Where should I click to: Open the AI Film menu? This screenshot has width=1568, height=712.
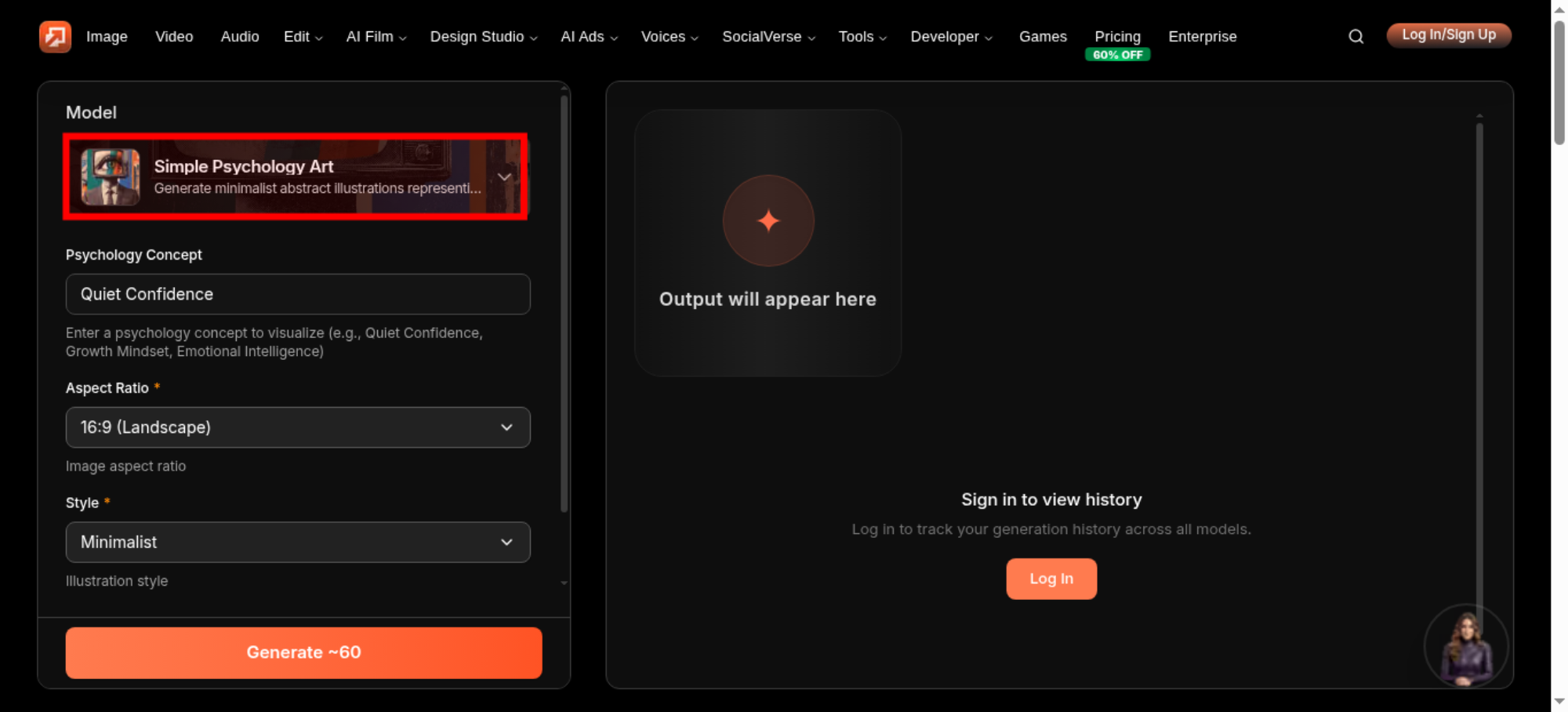376,37
